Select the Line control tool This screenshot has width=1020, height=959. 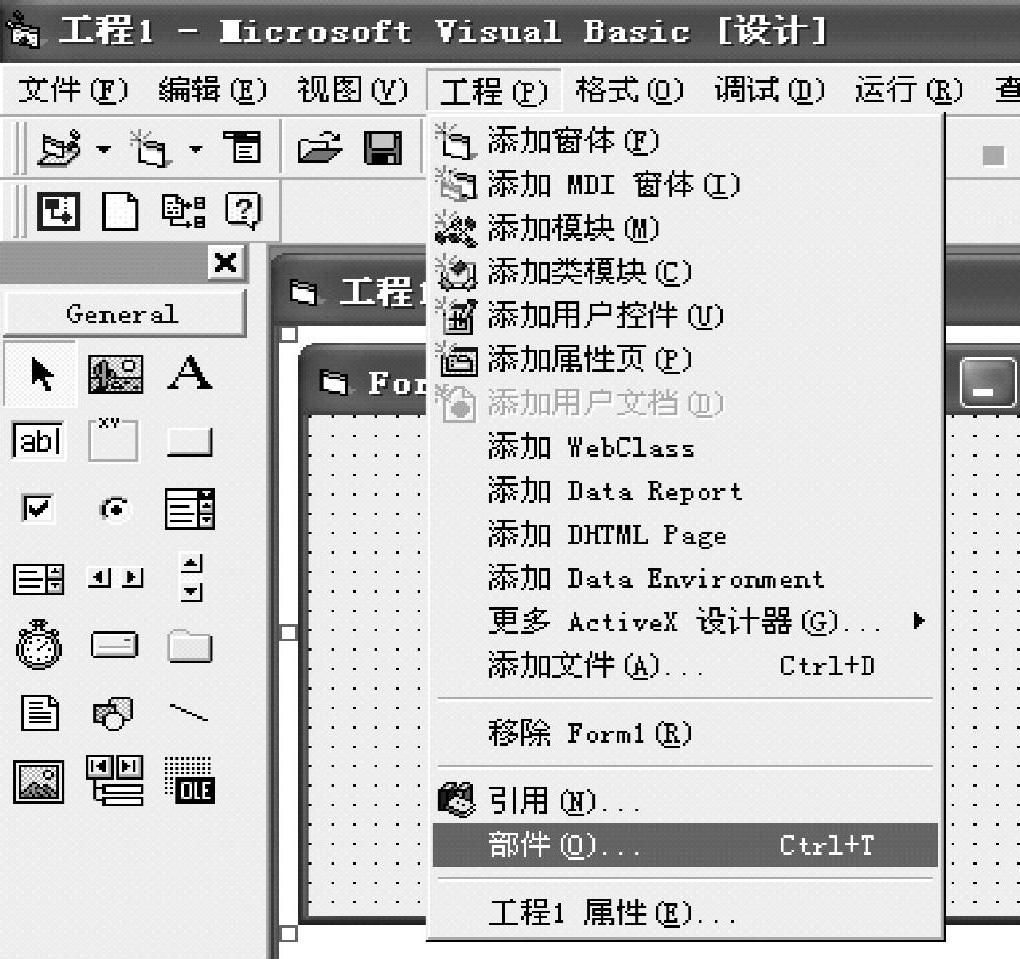click(189, 712)
